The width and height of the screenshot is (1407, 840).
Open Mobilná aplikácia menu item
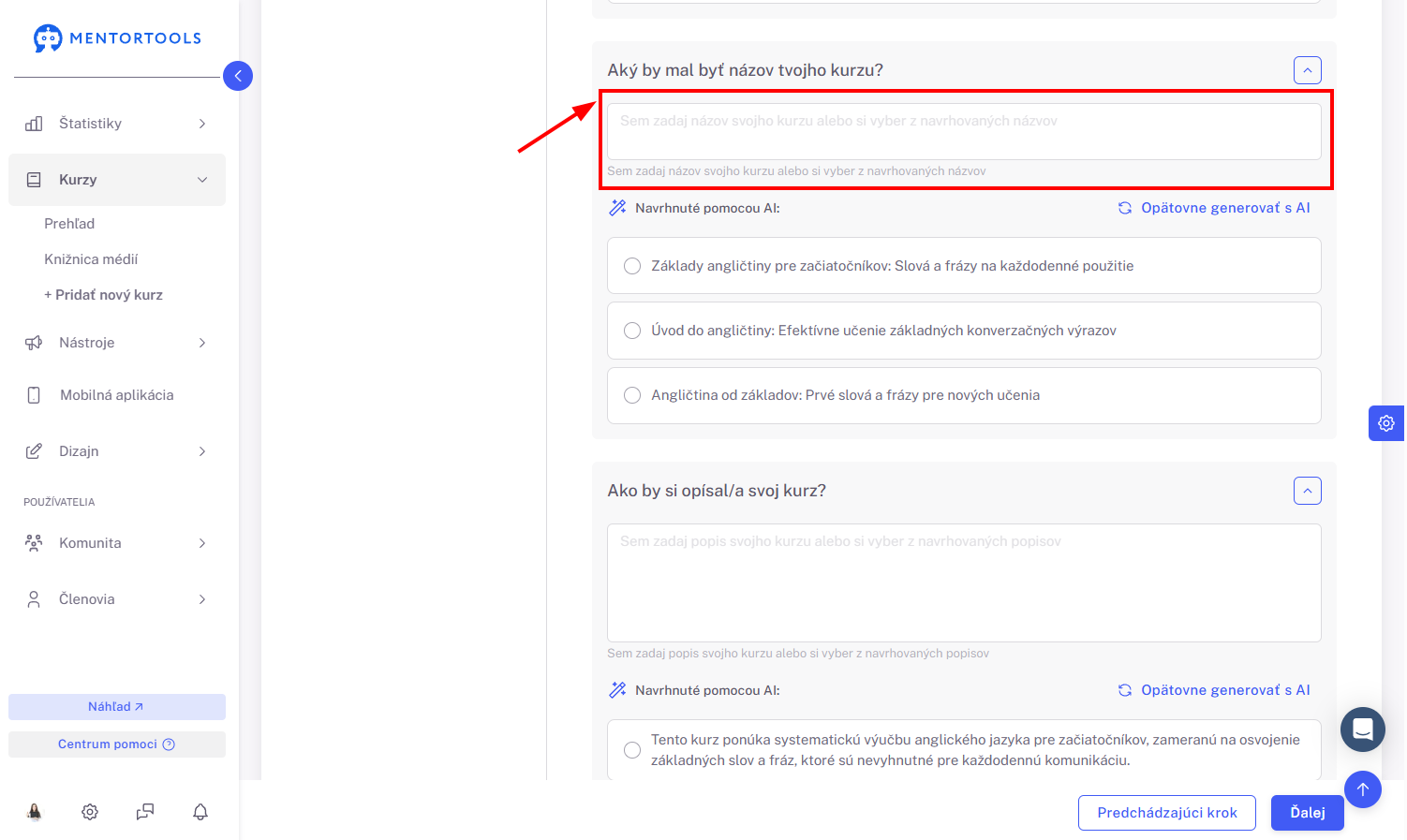coord(117,395)
